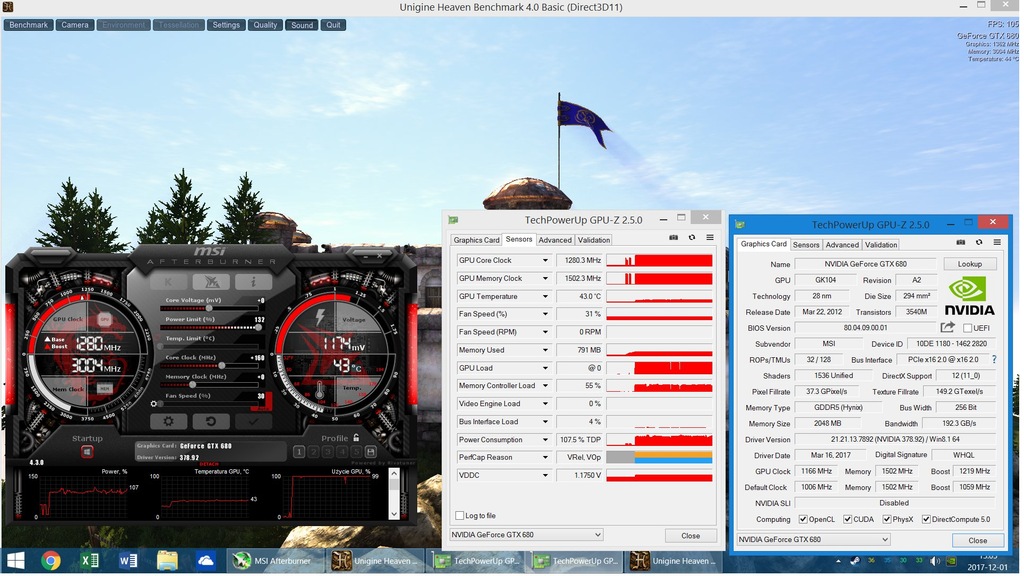Click the Lookup button
This screenshot has width=1024, height=576.
click(x=969, y=264)
